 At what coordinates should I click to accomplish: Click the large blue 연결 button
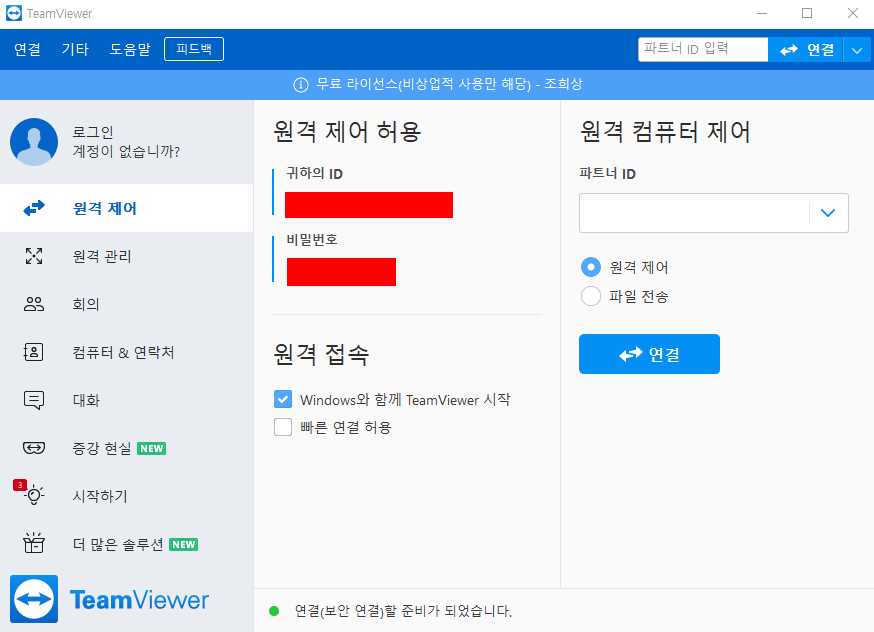649,354
